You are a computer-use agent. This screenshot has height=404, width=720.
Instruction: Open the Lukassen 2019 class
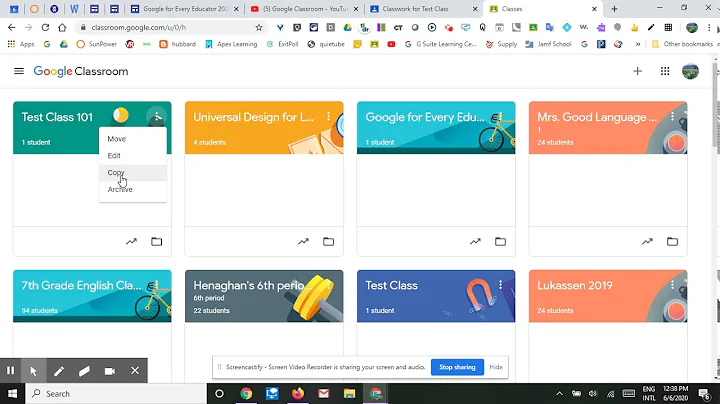pyautogui.click(x=574, y=286)
